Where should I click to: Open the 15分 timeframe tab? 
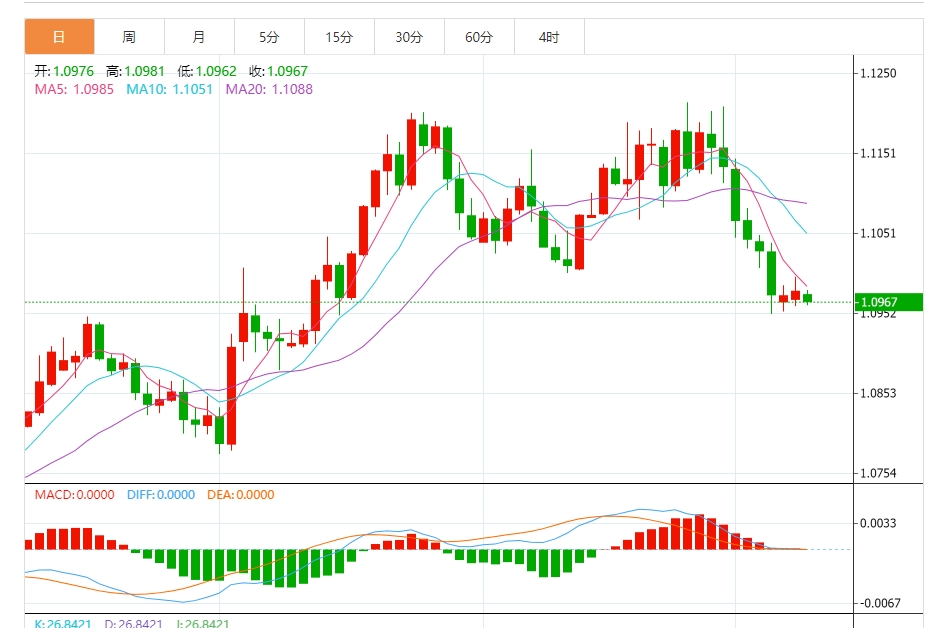(339, 37)
